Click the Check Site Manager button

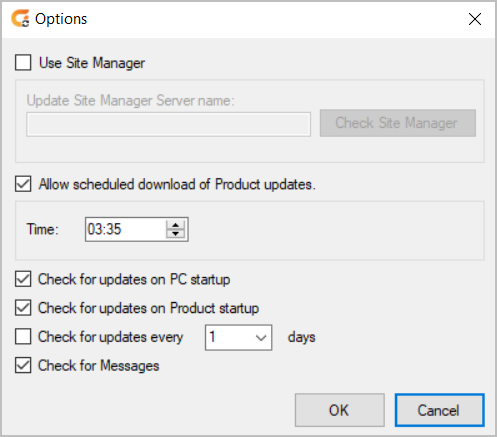tap(398, 123)
